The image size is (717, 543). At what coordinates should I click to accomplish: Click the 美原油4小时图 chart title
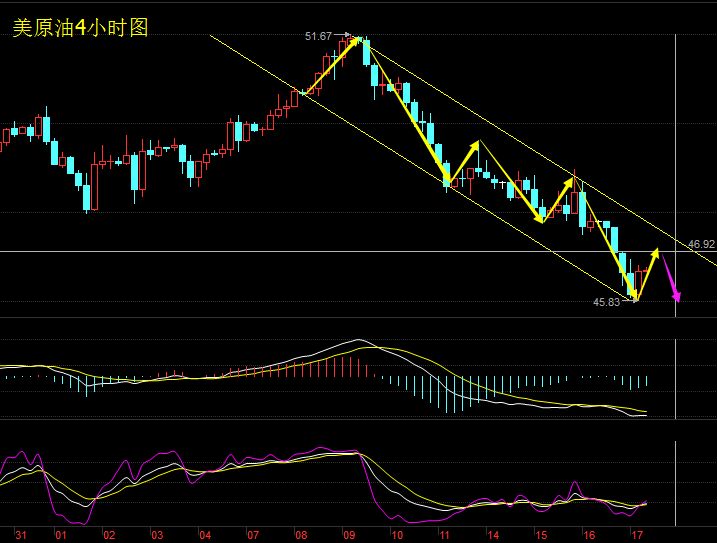click(80, 28)
